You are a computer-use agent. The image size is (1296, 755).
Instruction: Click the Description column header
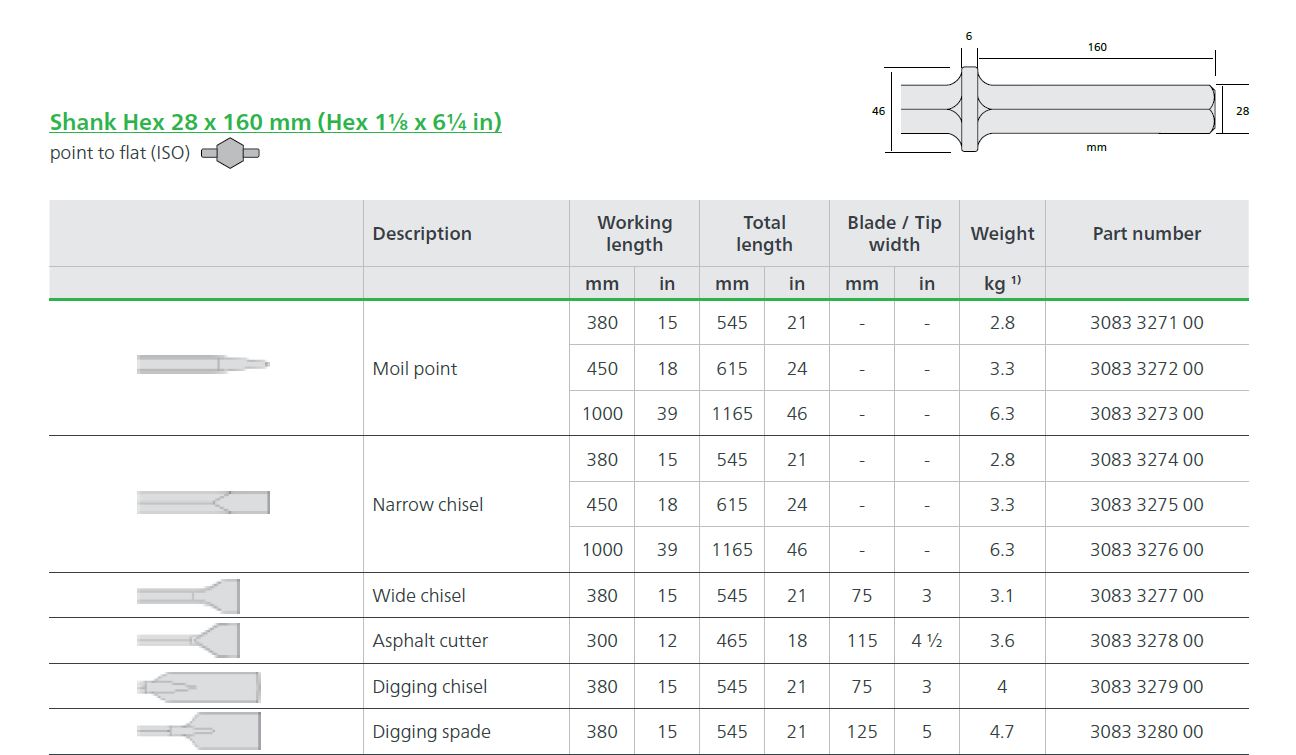pyautogui.click(x=422, y=233)
